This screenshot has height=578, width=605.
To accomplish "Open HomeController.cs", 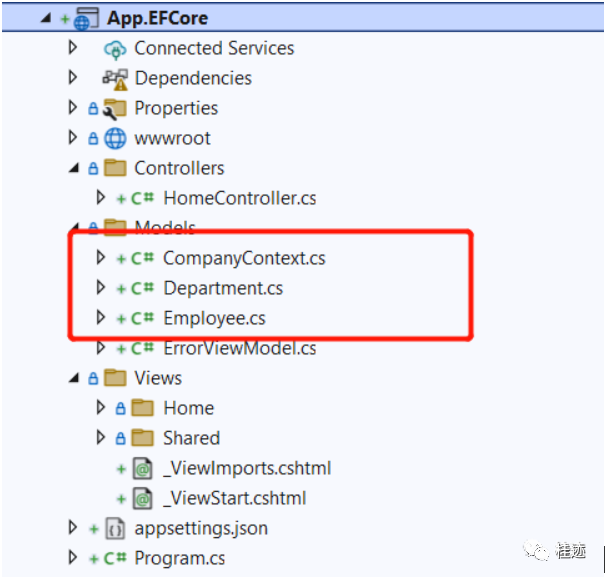I will (240, 198).
